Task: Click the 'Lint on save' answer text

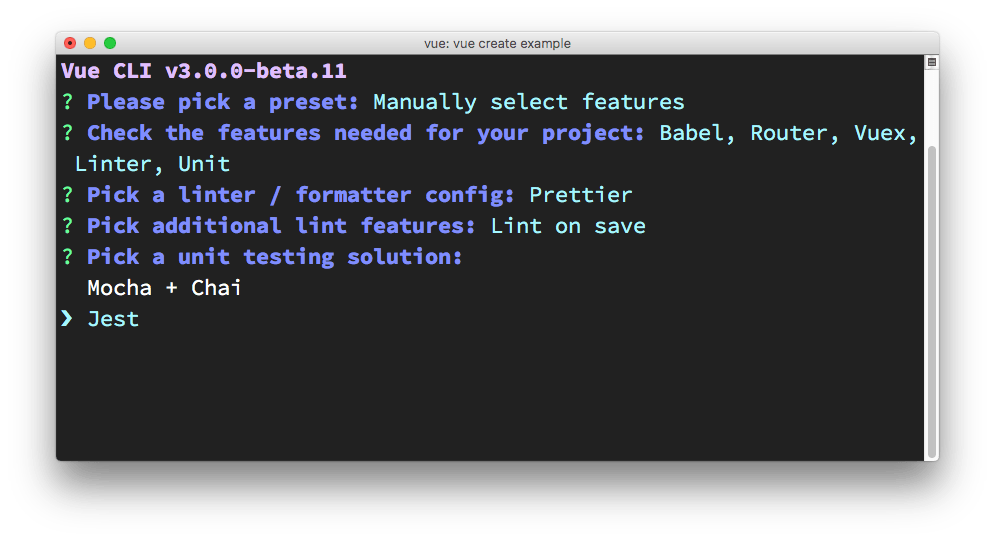Action: 568,226
